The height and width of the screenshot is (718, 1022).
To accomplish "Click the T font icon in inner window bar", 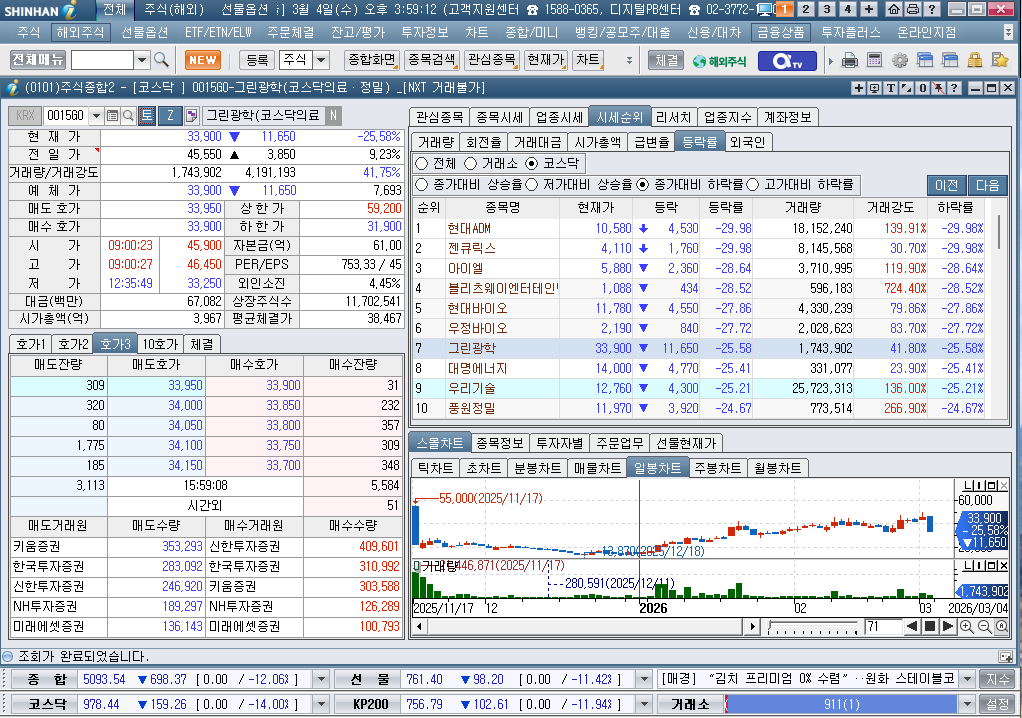I will [890, 88].
